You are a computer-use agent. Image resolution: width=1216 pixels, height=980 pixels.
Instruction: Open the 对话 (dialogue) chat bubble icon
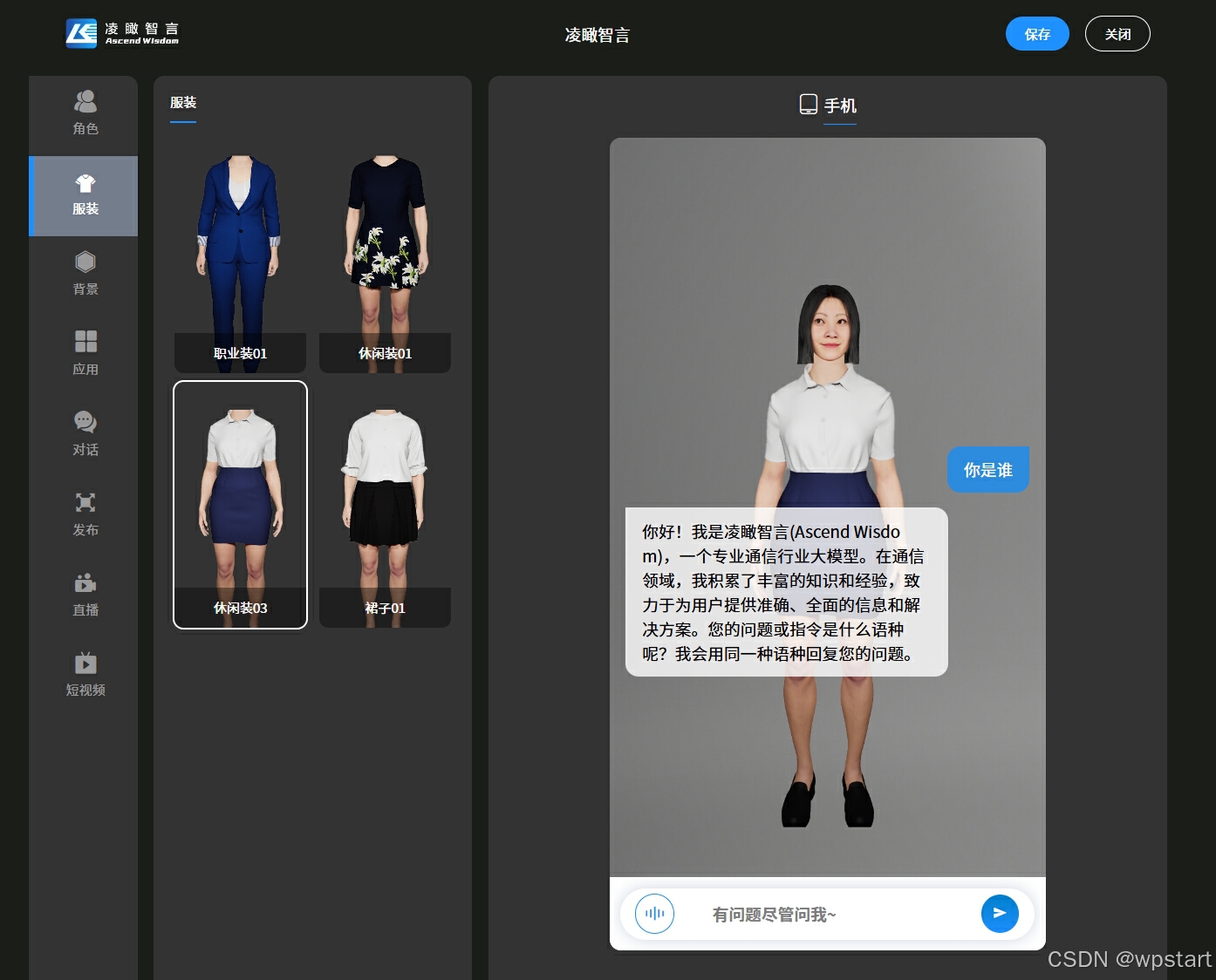pos(85,421)
